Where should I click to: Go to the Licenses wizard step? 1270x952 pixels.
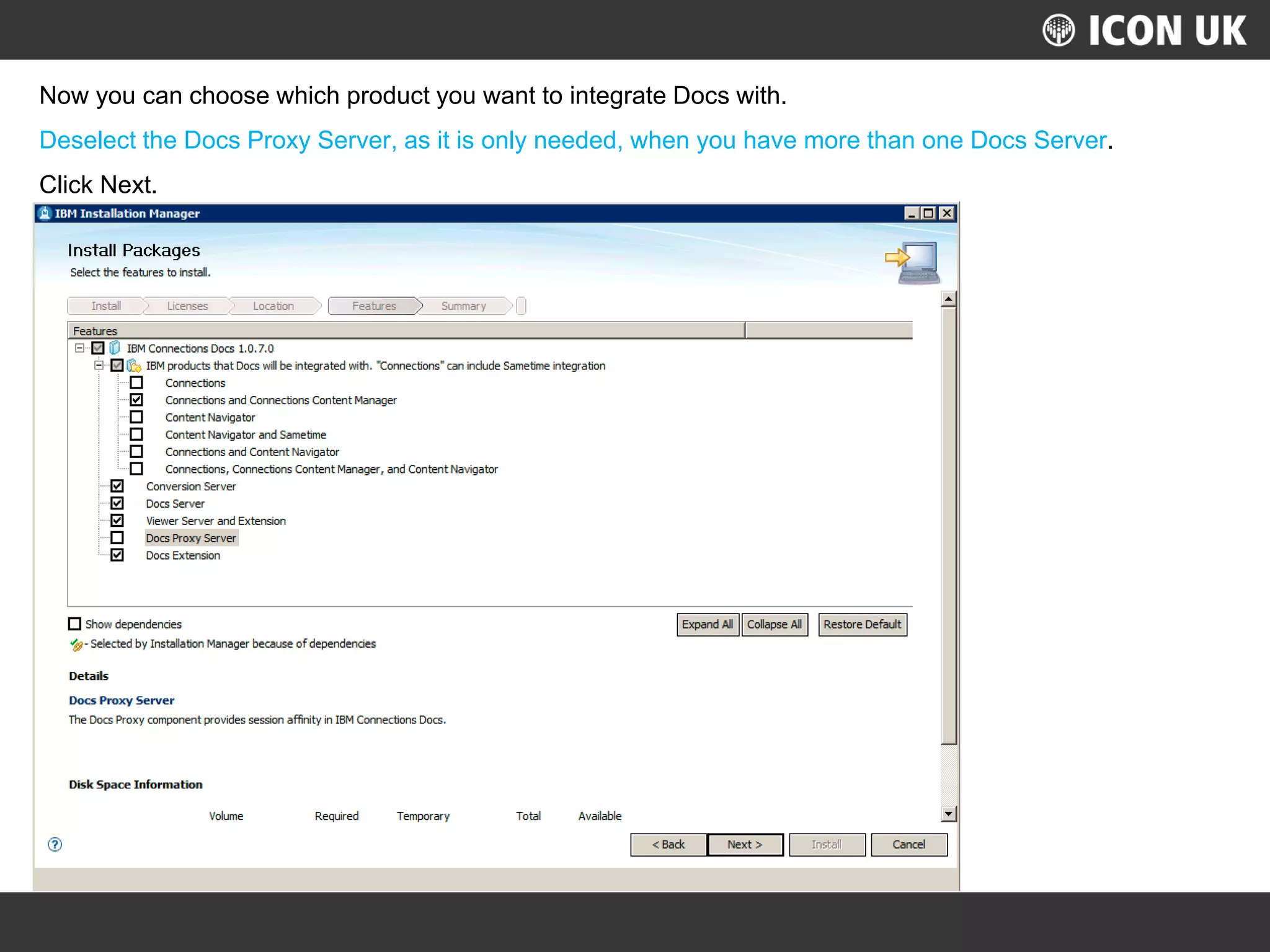187,306
